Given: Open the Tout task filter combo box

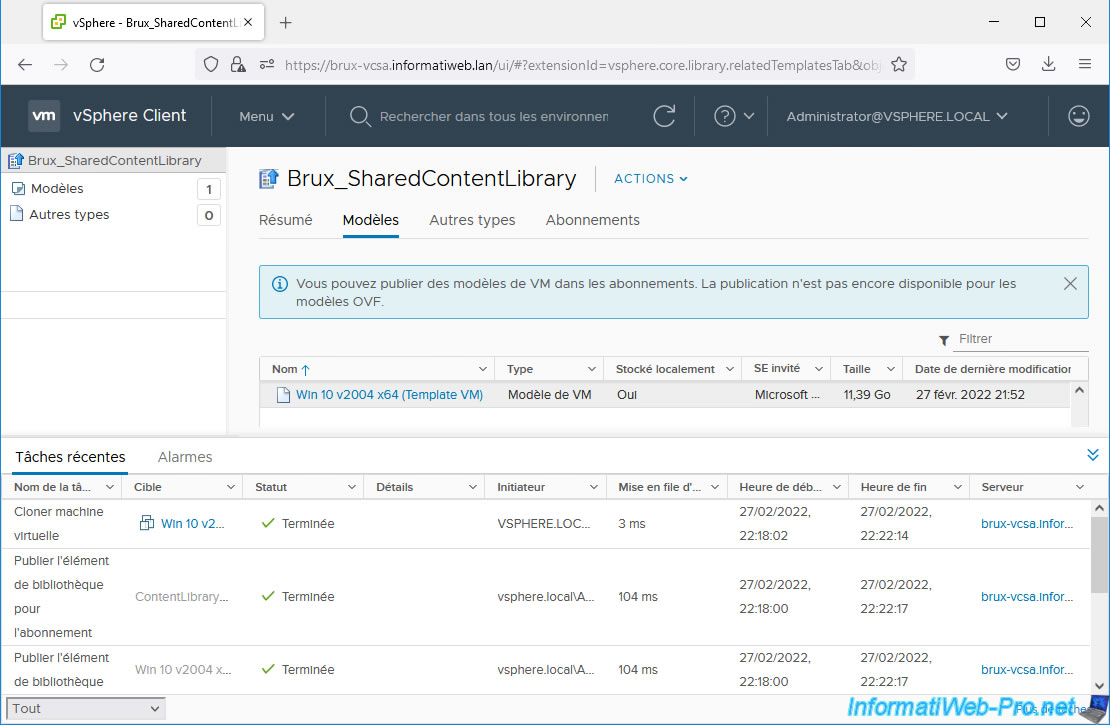Looking at the screenshot, I should click(86, 709).
